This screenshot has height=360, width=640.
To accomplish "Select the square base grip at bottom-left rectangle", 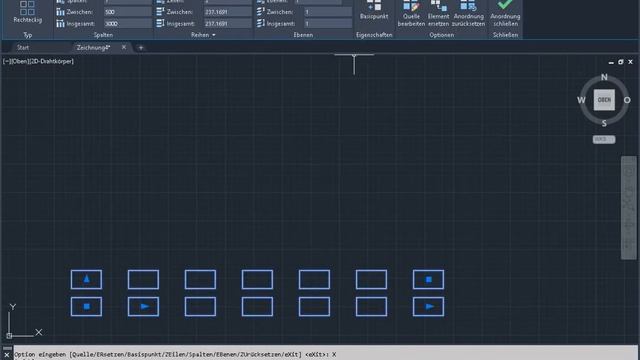I will click(87, 306).
